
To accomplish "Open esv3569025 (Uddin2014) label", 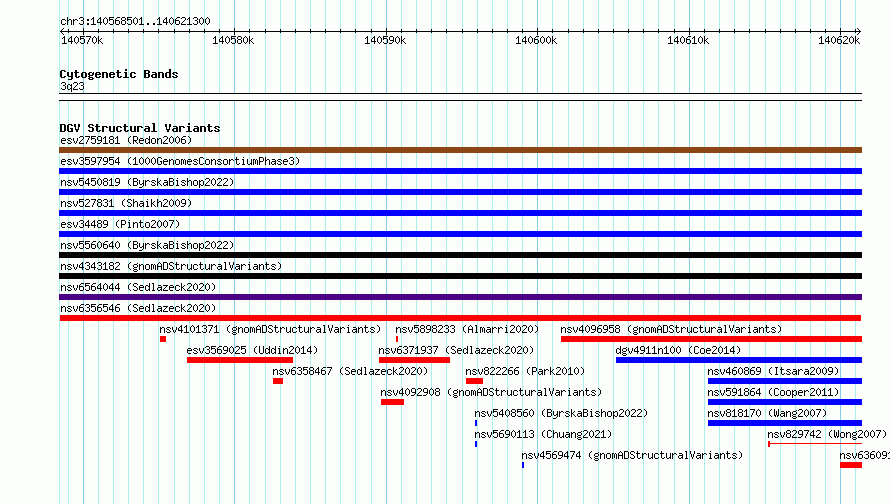I will click(252, 350).
